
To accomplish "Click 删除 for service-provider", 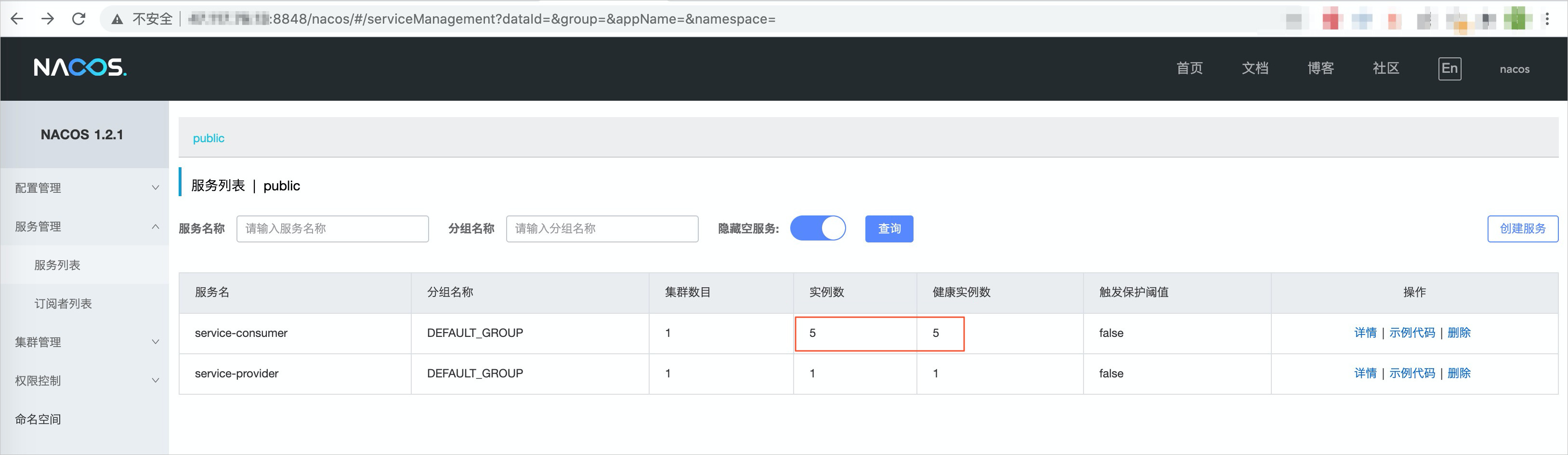I will click(x=1458, y=373).
